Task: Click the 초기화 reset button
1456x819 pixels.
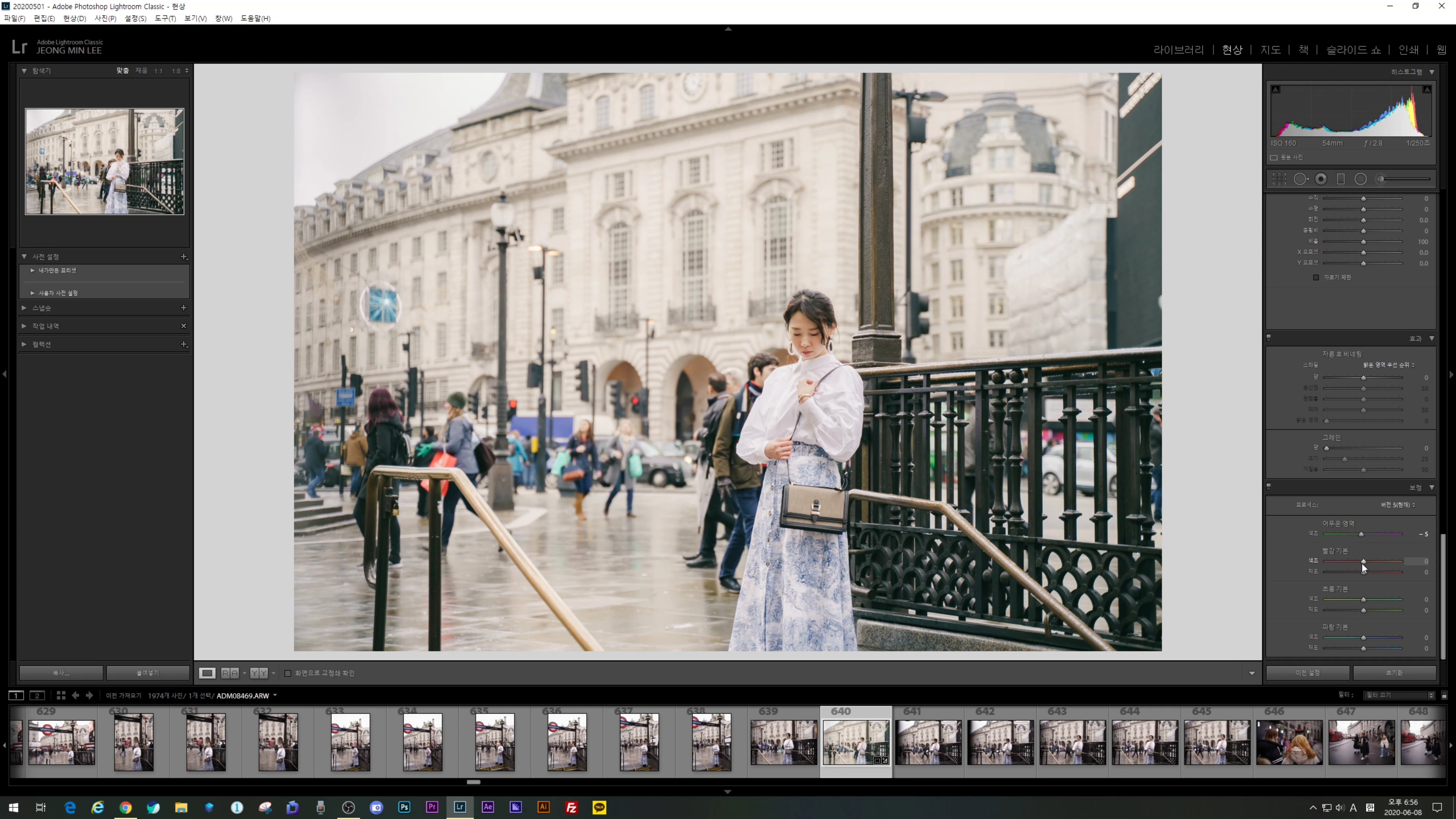Action: (x=1394, y=673)
